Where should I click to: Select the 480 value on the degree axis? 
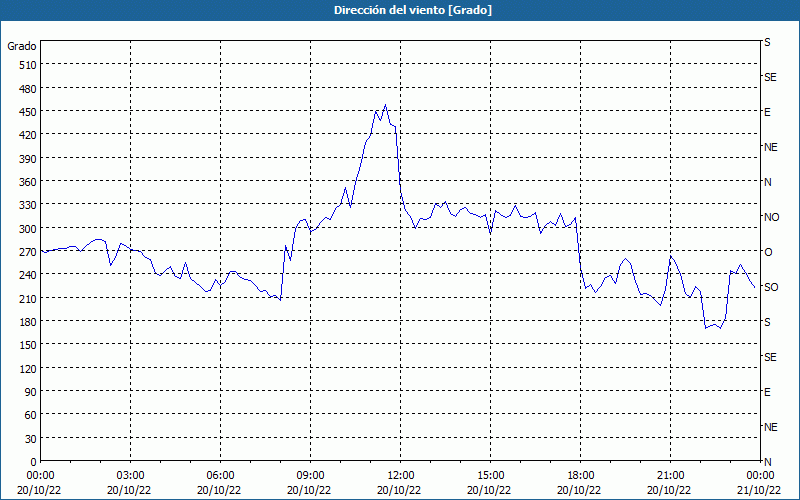click(29, 88)
